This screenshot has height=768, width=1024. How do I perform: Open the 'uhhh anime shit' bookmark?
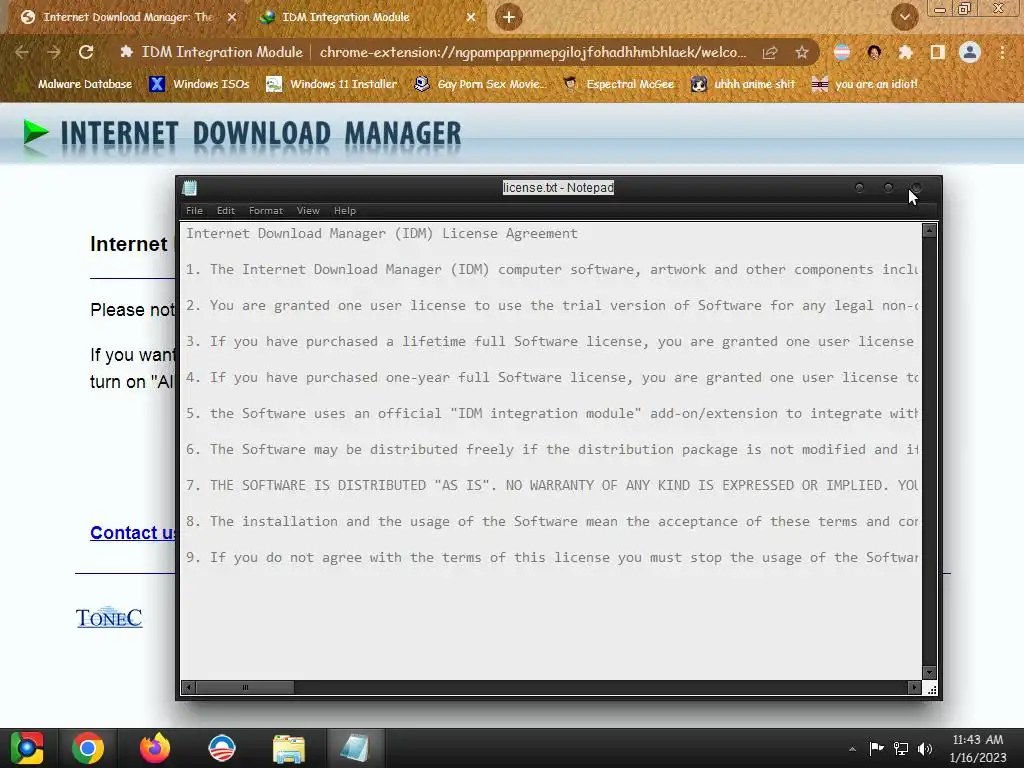coord(743,84)
